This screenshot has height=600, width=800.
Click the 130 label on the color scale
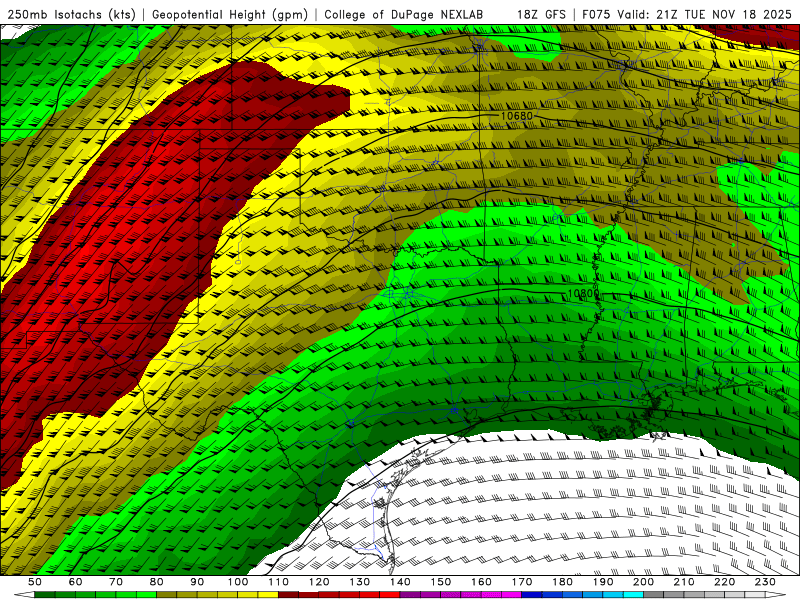pos(360,582)
